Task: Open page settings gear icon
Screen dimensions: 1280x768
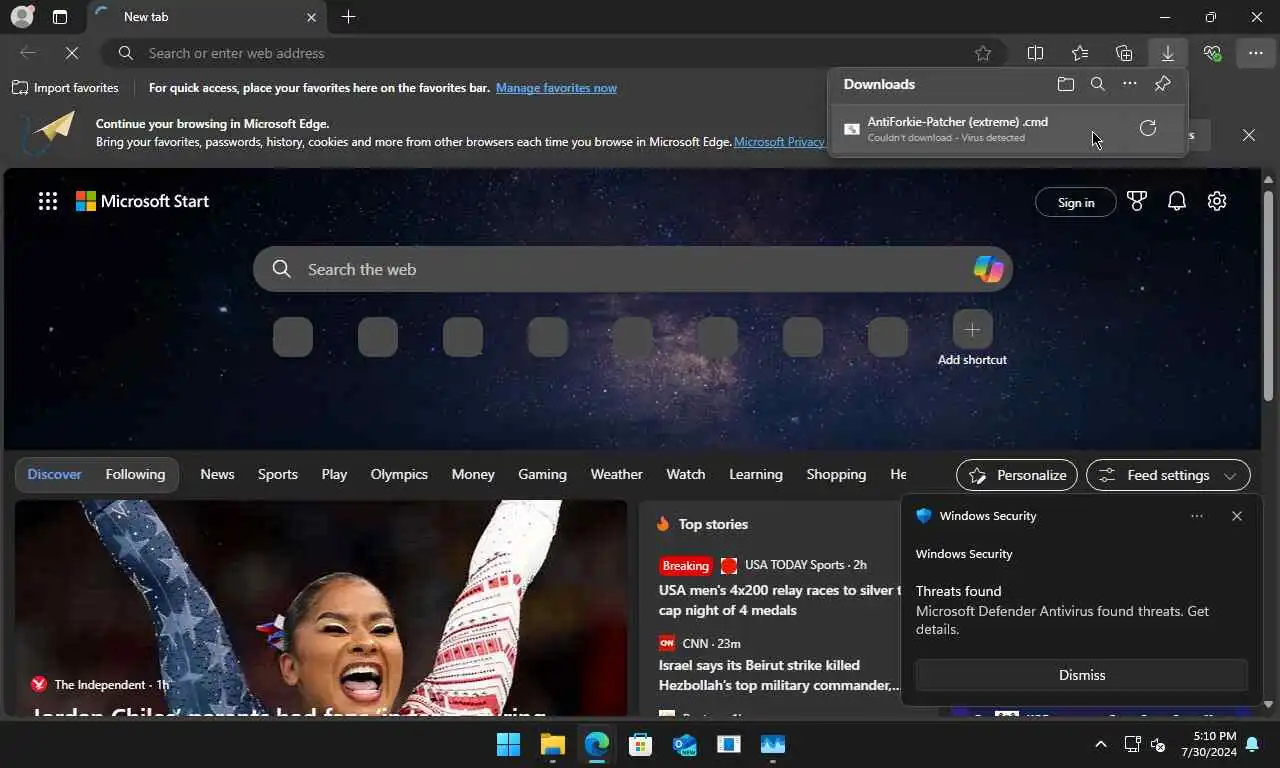Action: pyautogui.click(x=1217, y=201)
